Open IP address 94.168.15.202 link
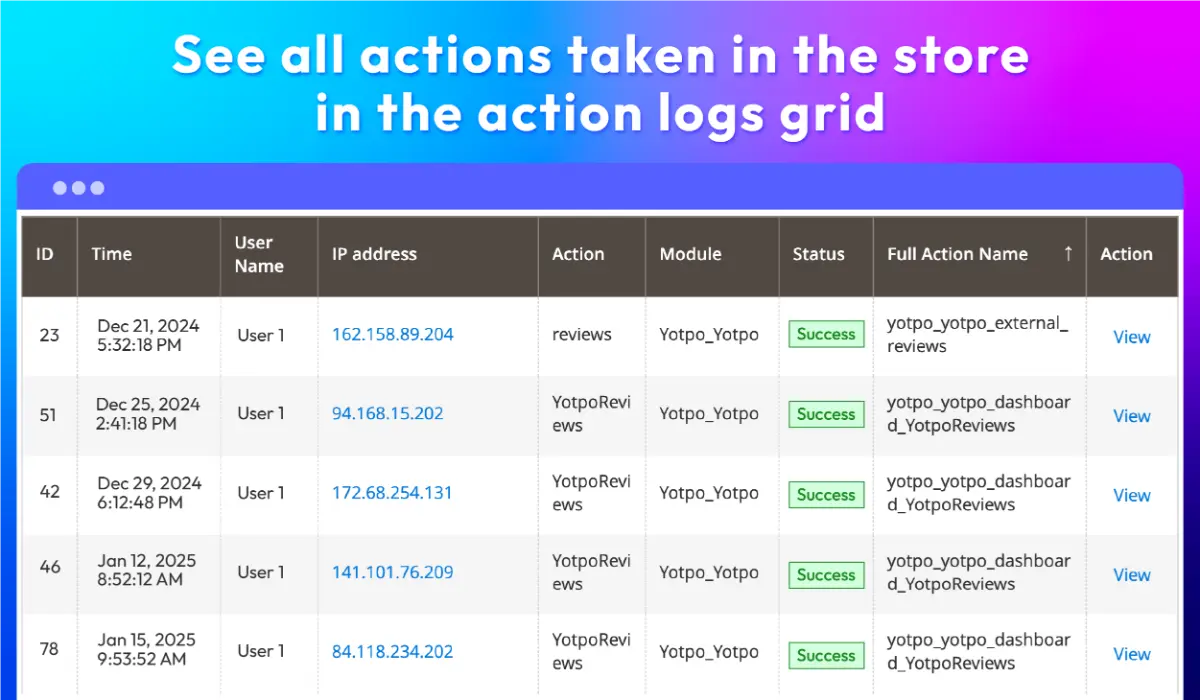 (x=387, y=413)
